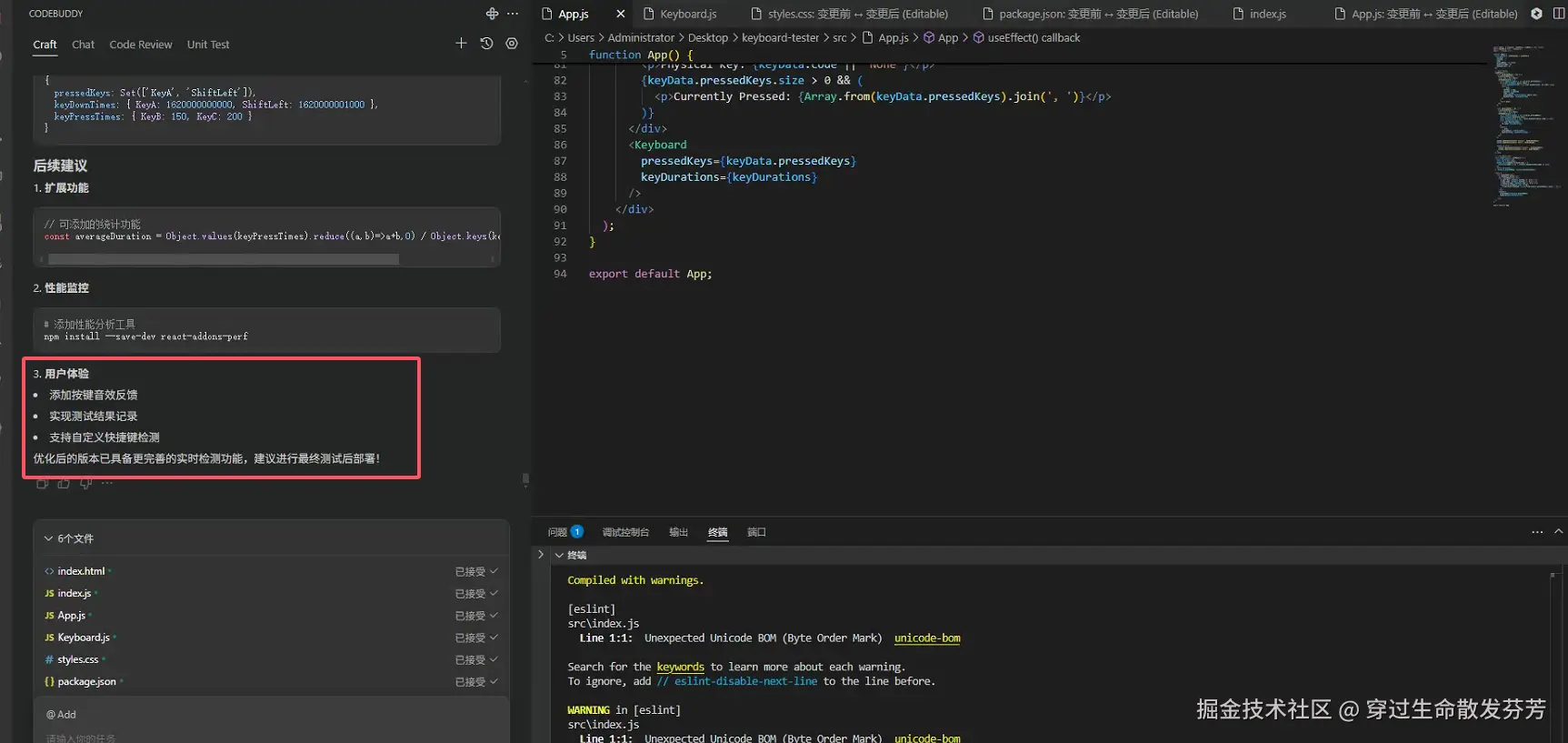Open CodeBuddy panel more actions ellipsis
Screen dimensions: 1568x743
pos(513,14)
